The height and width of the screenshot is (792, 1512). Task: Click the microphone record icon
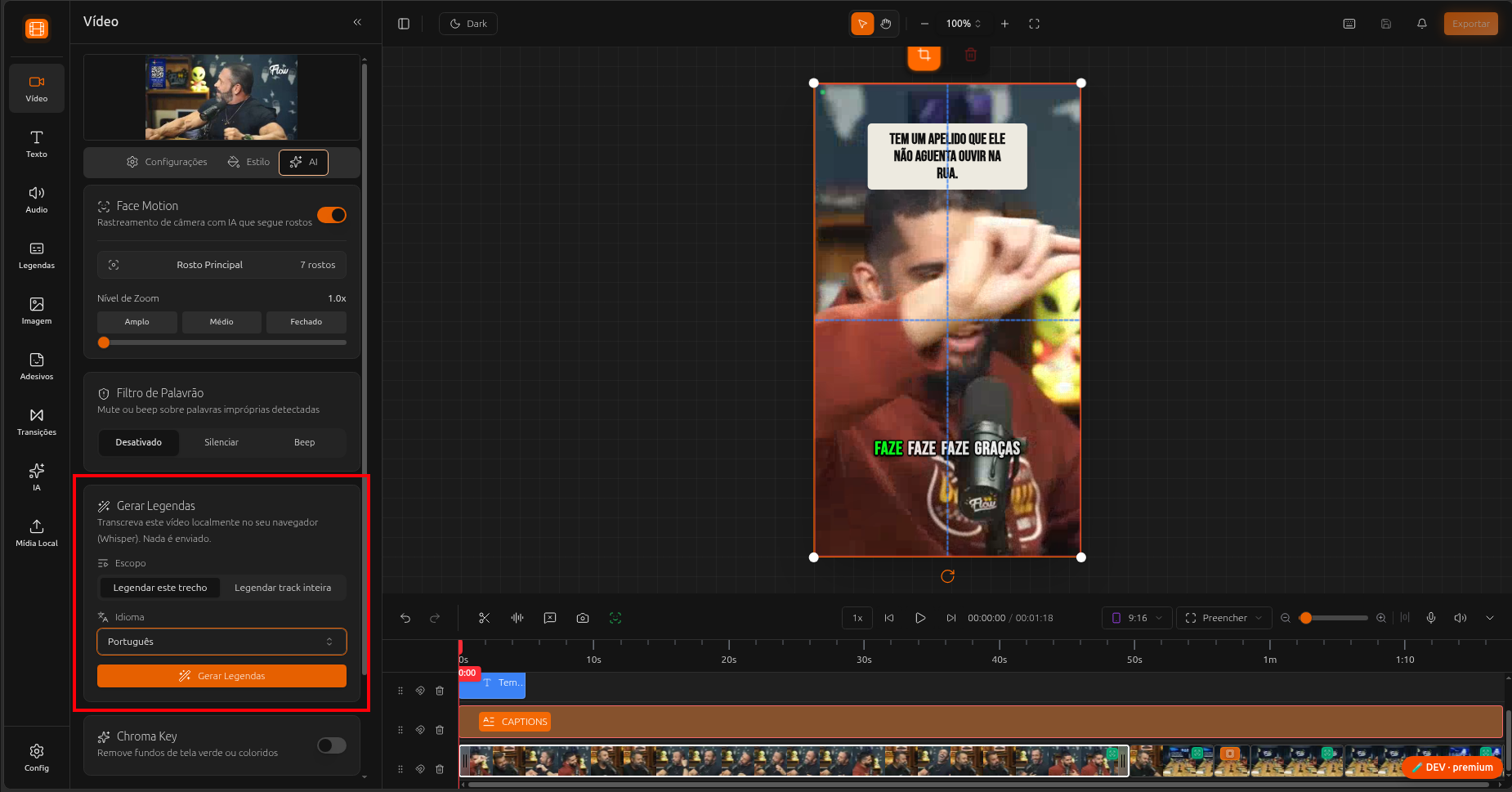click(x=1431, y=618)
